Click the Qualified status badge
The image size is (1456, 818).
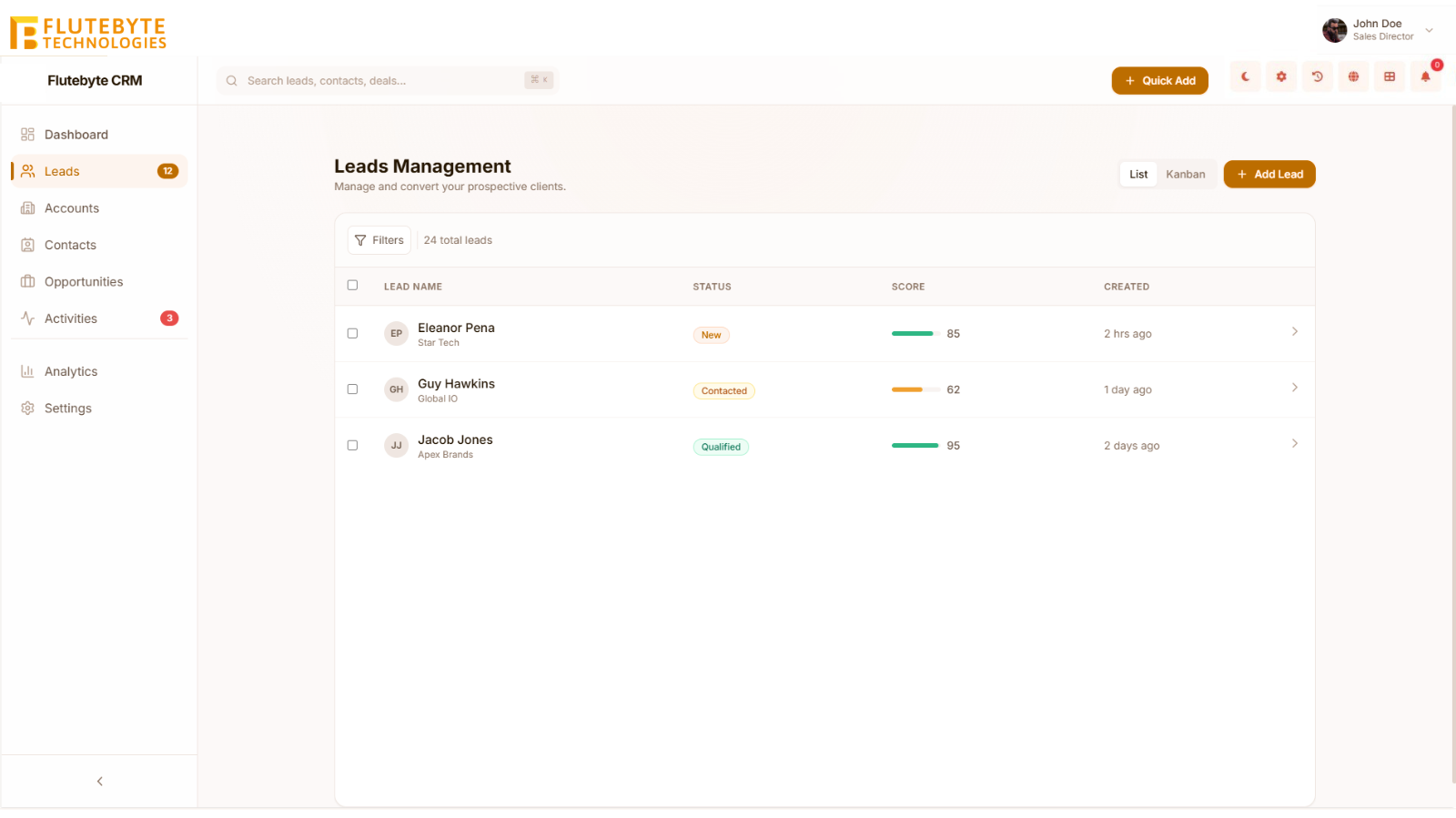[721, 448]
